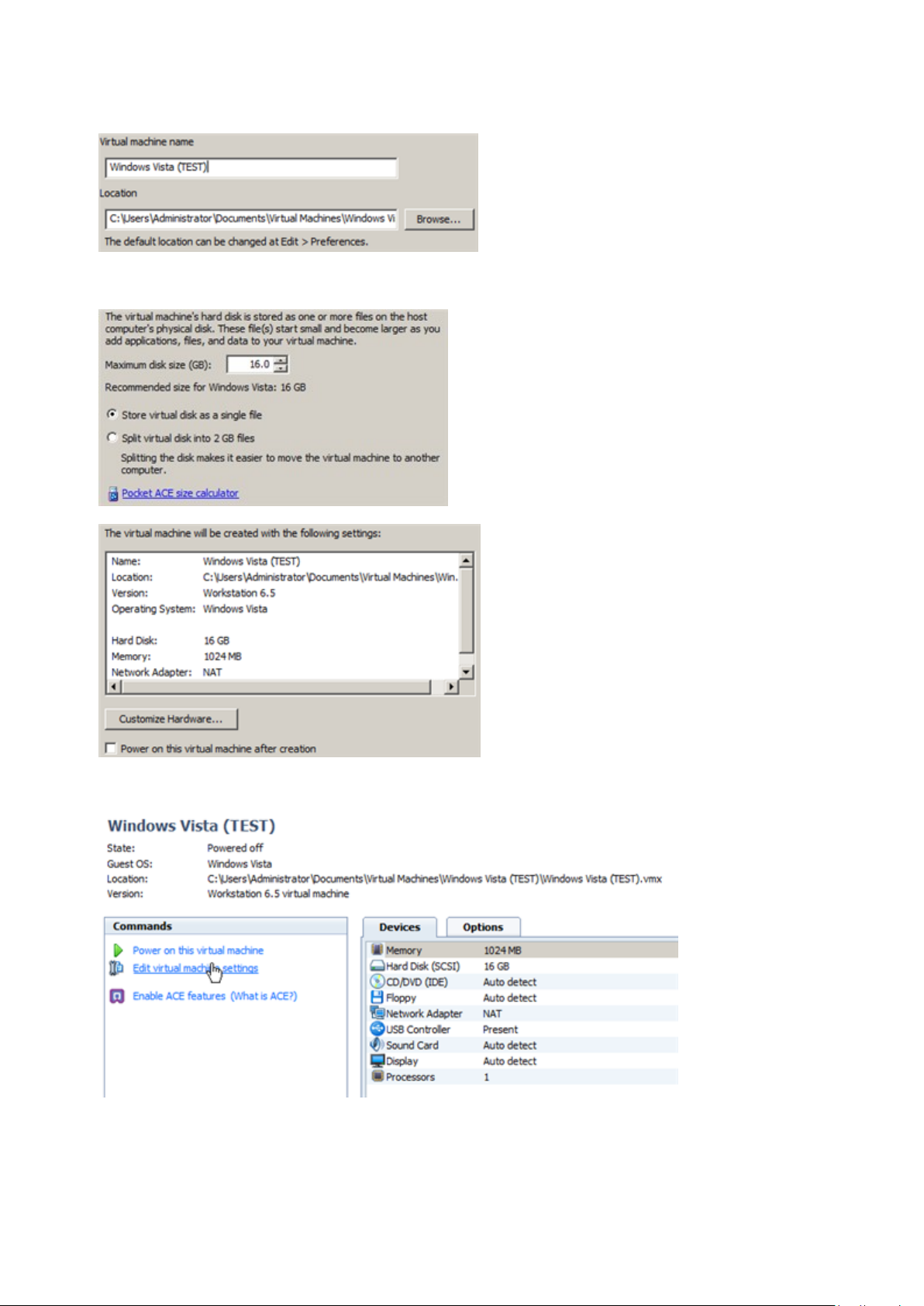The width and height of the screenshot is (924, 1306).
Task: Click the Edit virtual machine settings icon
Action: 116,968
